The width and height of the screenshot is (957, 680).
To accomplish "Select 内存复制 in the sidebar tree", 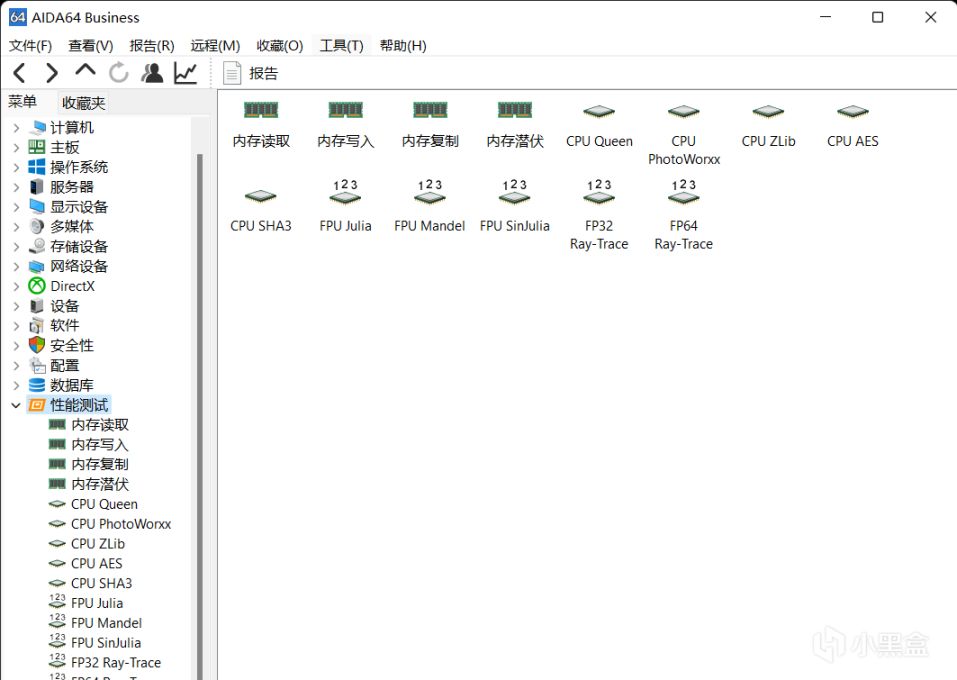I will [x=100, y=465].
